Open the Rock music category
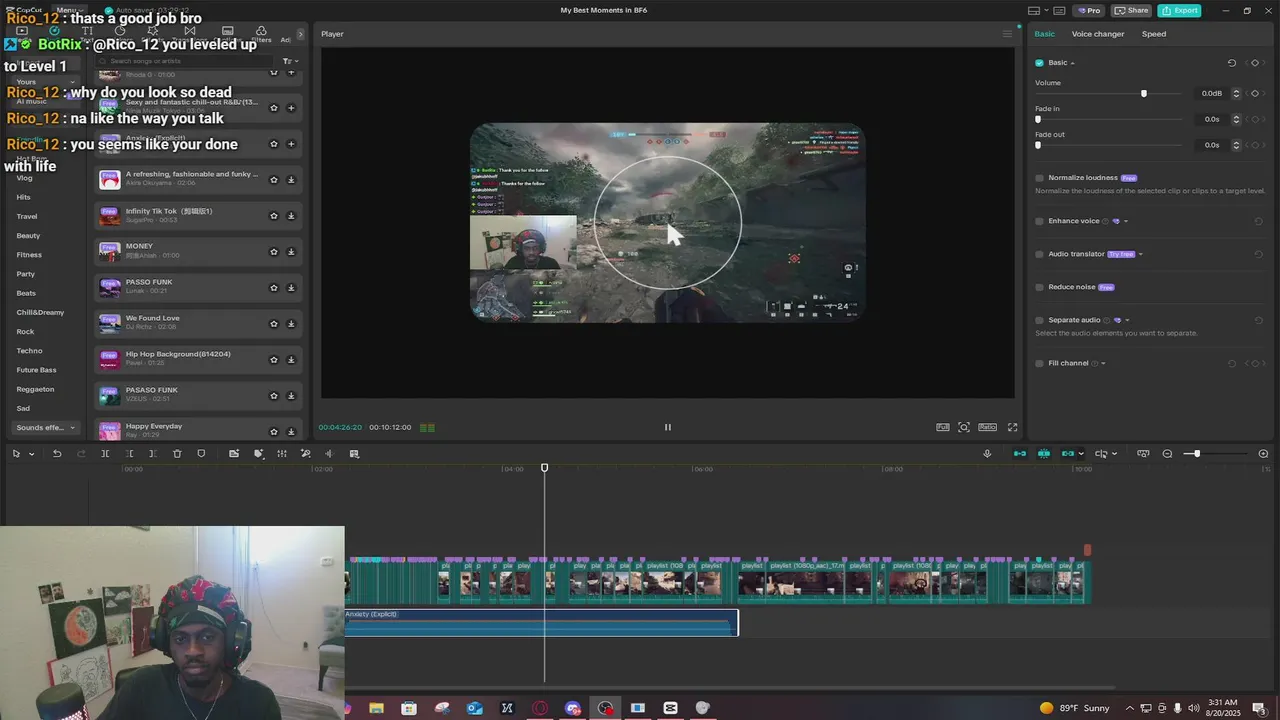This screenshot has height=720, width=1280. [25, 332]
